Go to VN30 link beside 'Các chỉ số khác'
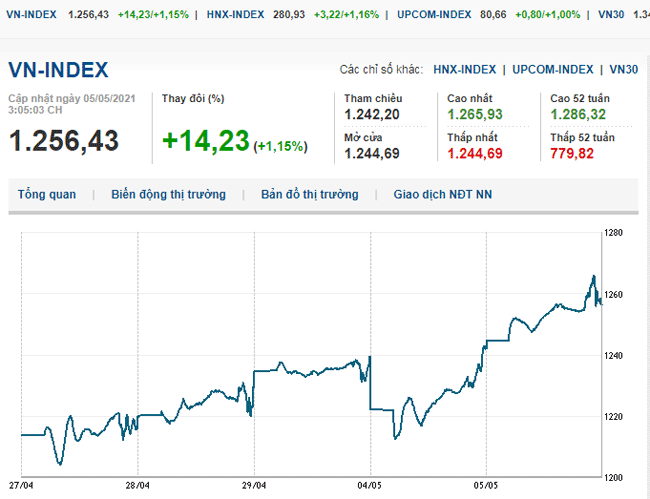This screenshot has height=499, width=650. [623, 69]
